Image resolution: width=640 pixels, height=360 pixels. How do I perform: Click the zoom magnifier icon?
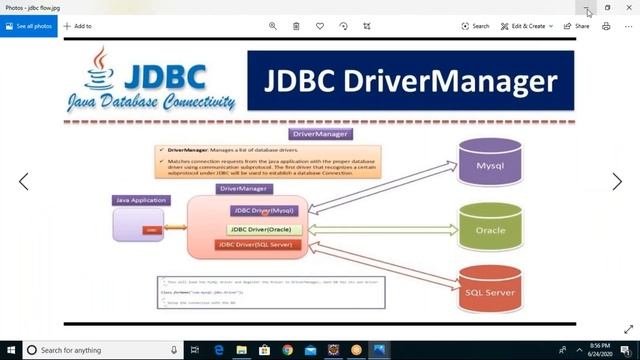(x=273, y=26)
